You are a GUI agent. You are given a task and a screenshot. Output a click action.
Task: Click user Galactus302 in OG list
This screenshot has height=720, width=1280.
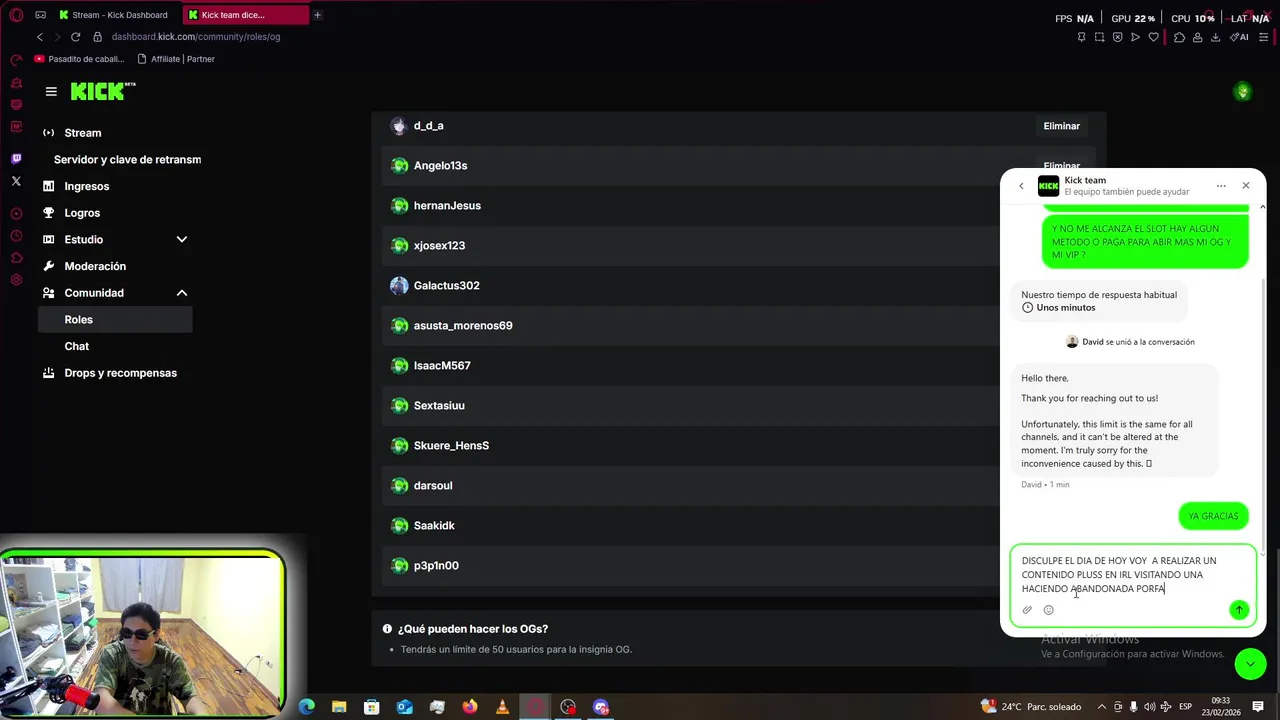coord(446,286)
